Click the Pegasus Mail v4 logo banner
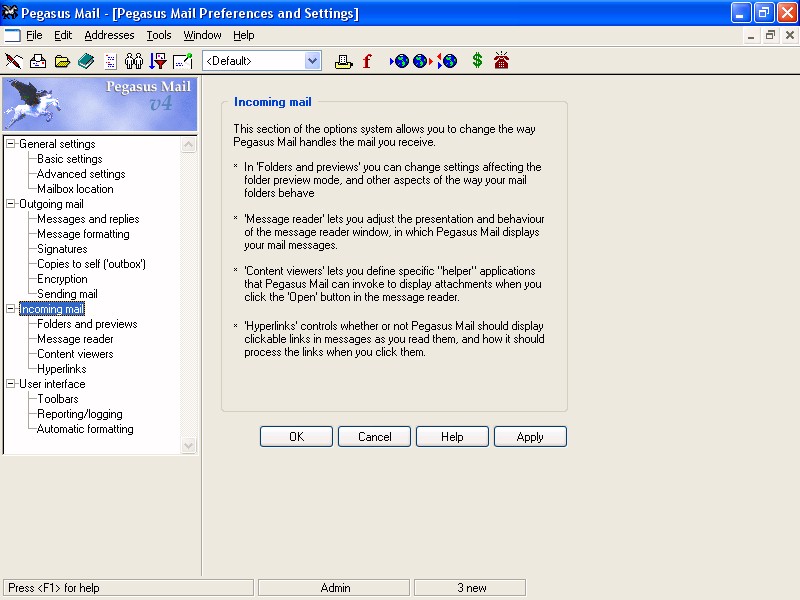The width and height of the screenshot is (800, 600). (x=100, y=104)
